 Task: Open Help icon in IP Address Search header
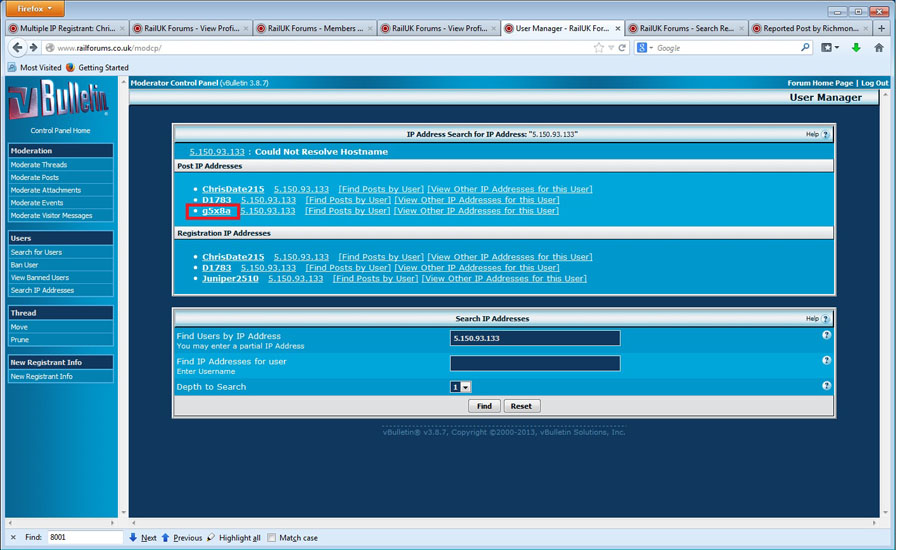[x=826, y=134]
